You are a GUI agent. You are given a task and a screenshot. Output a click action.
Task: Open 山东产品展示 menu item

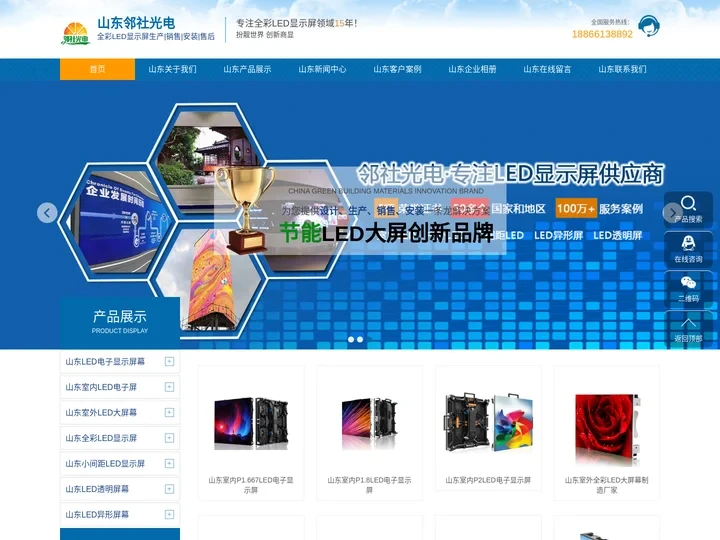pos(247,69)
